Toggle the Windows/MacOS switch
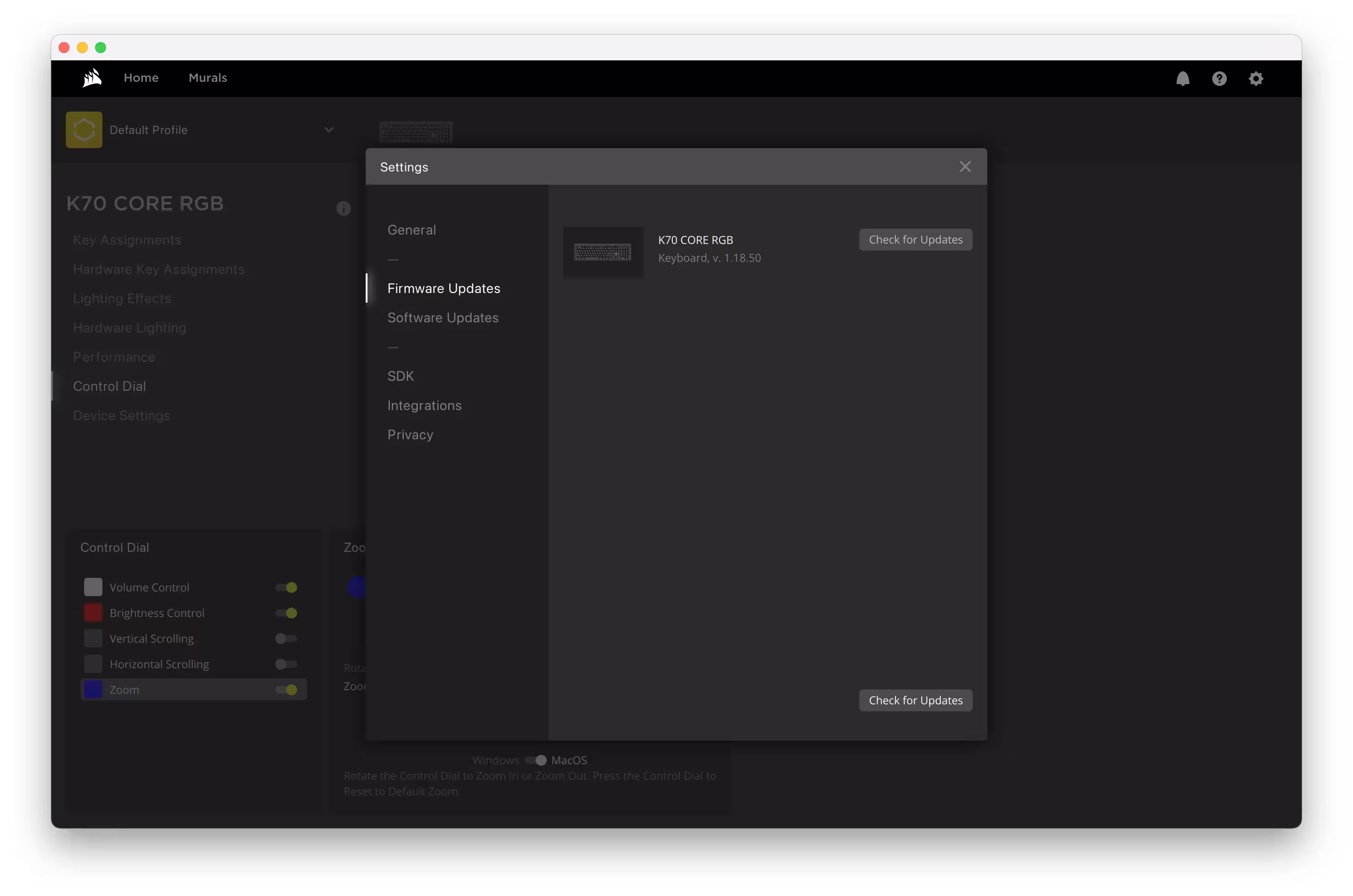The height and width of the screenshot is (896, 1353). tap(535, 760)
